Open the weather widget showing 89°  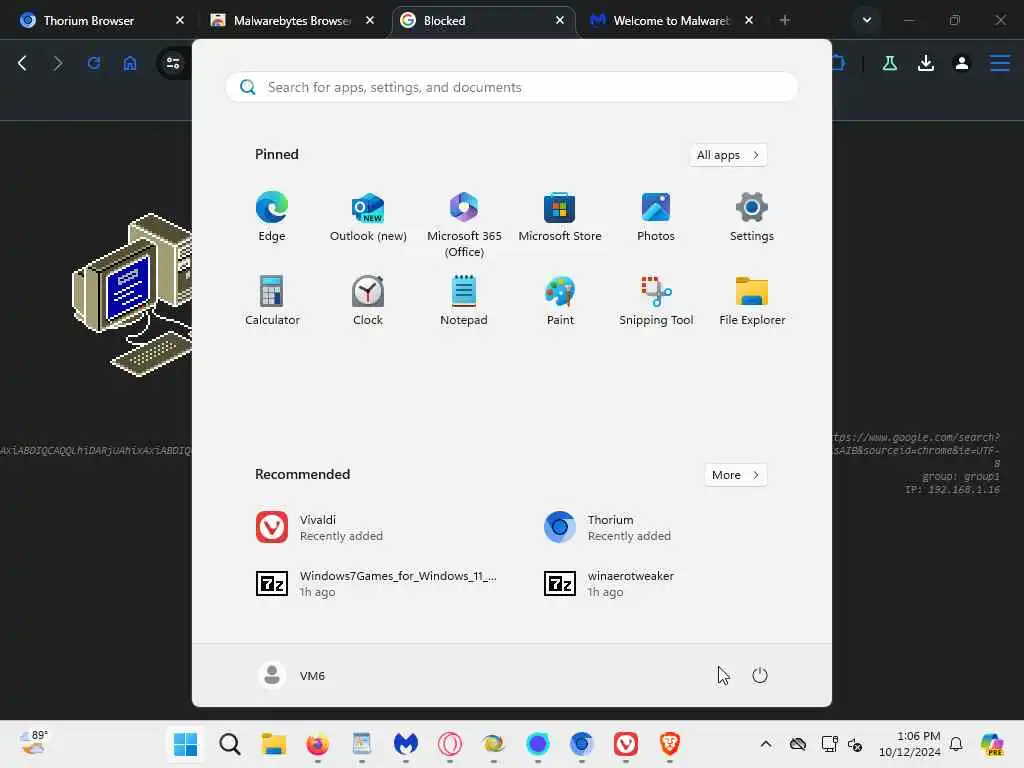tap(34, 743)
